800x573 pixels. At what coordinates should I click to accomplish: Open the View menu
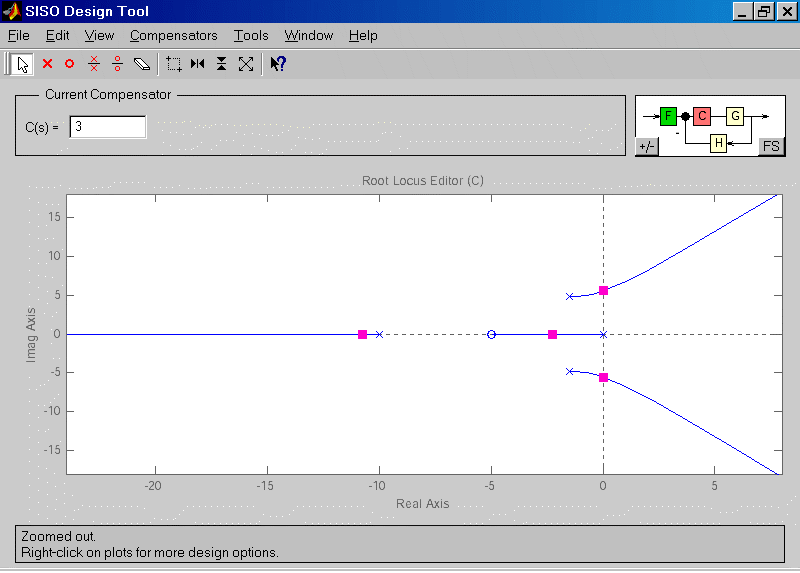tap(99, 36)
